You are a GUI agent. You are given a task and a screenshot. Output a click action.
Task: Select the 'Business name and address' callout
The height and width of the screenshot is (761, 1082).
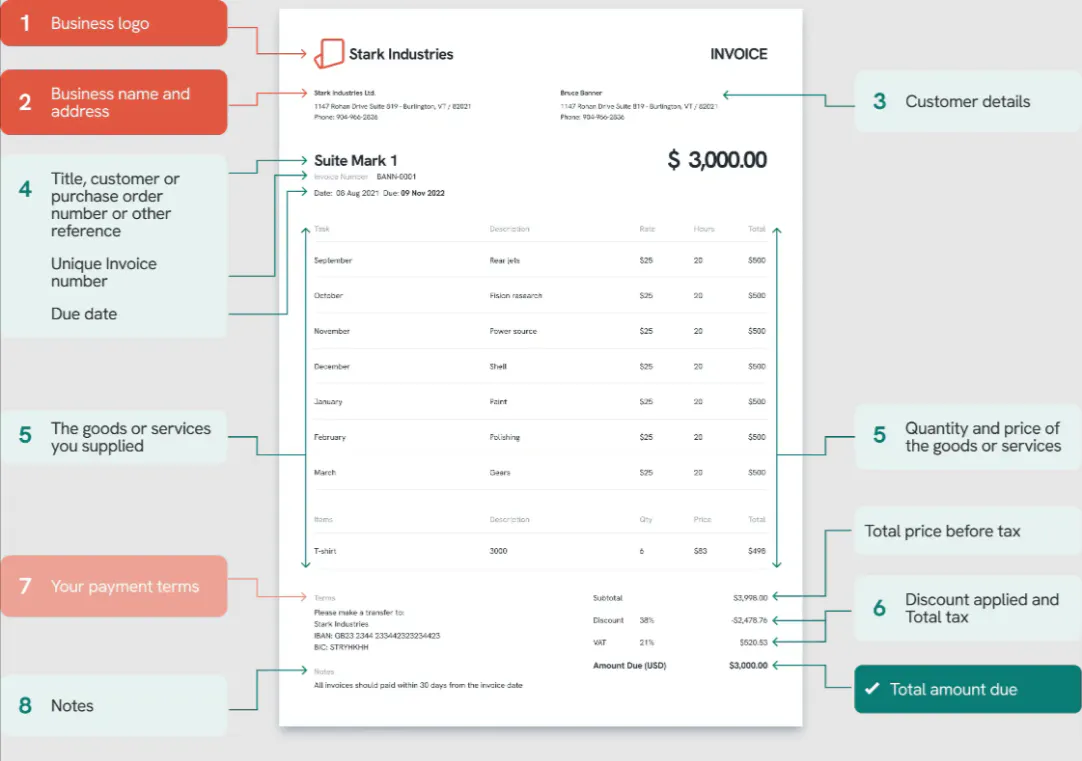pyautogui.click(x=114, y=102)
